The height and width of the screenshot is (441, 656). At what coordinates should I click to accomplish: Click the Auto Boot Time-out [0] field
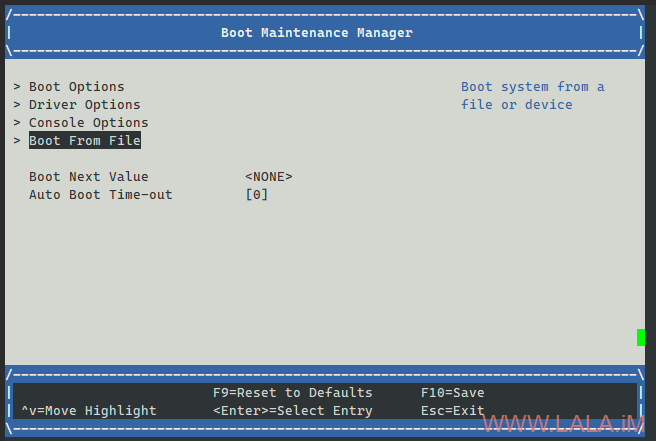256,195
